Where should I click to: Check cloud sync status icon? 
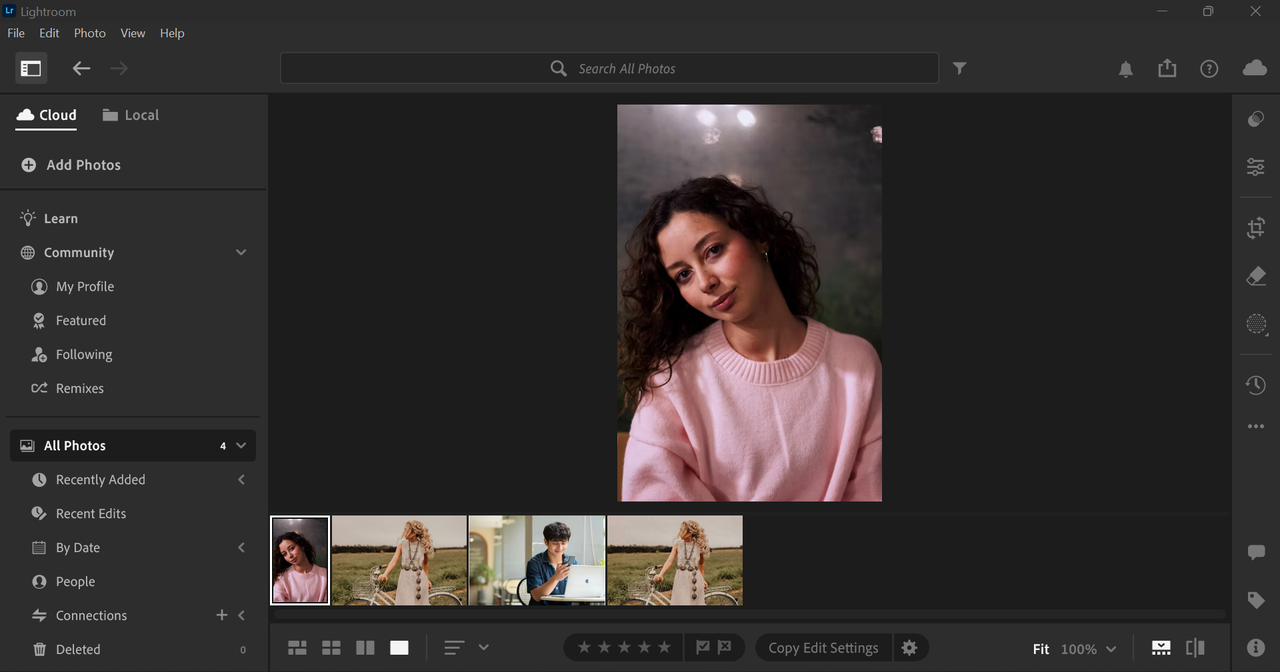[x=1255, y=68]
